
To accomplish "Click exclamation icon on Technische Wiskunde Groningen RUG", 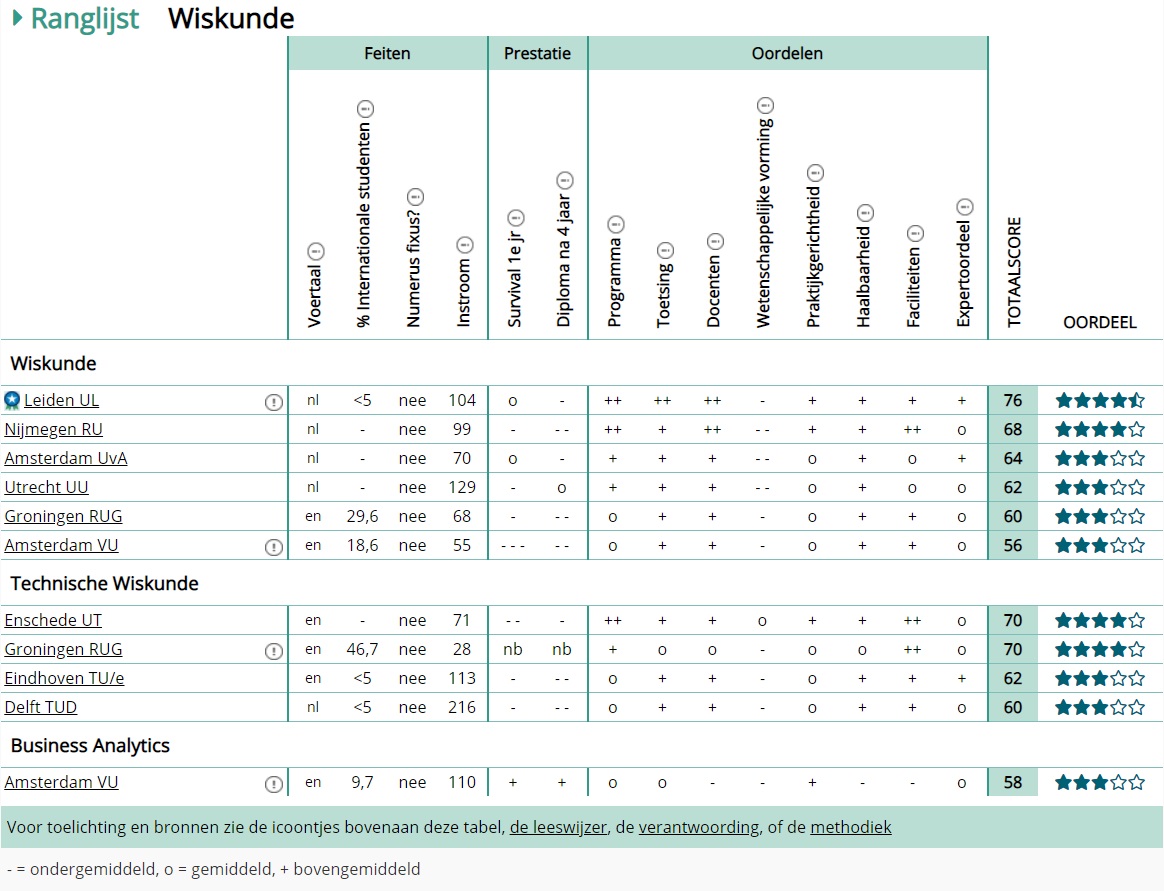I will (x=274, y=651).
